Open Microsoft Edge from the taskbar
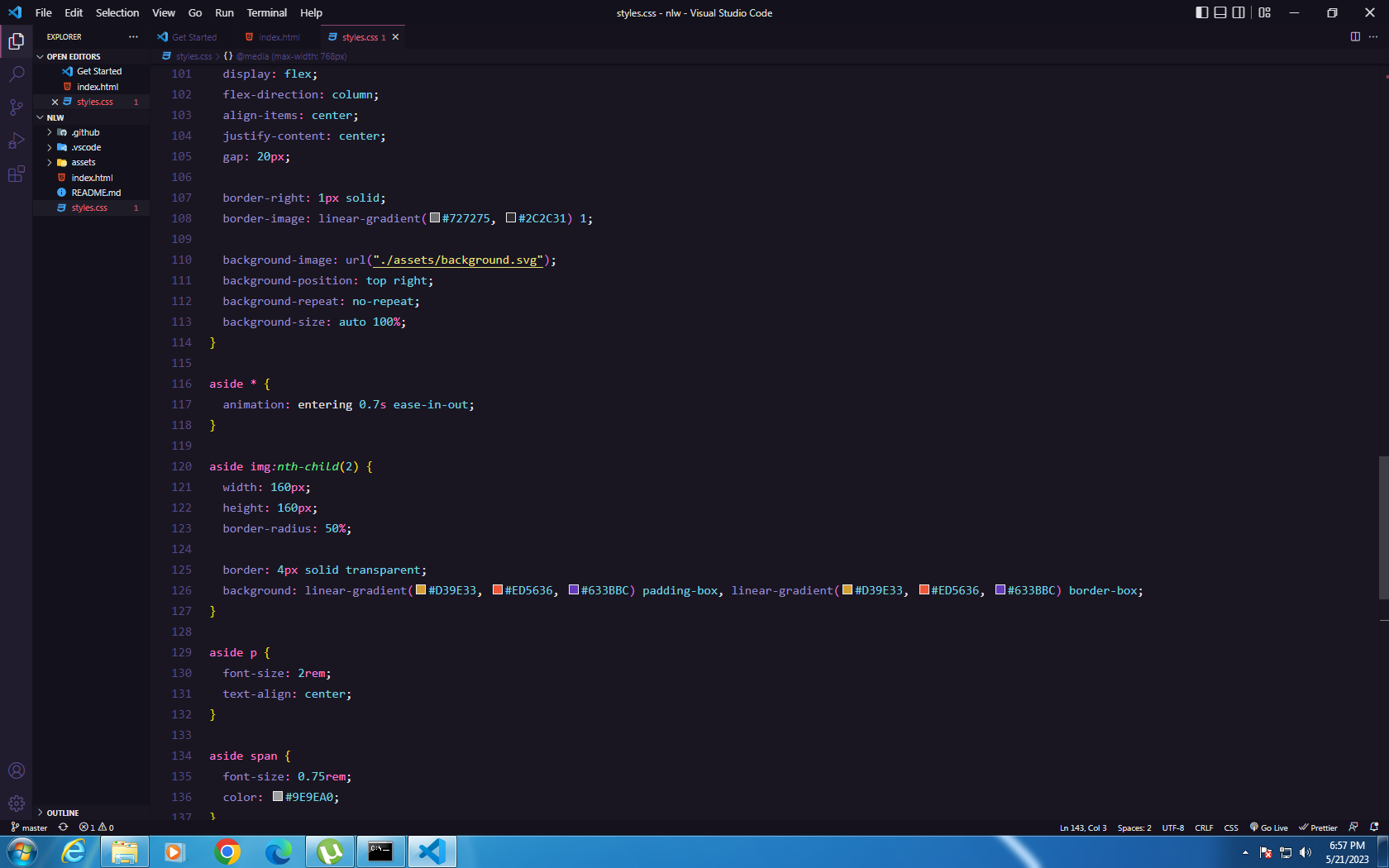Image resolution: width=1389 pixels, height=868 pixels. [x=279, y=851]
